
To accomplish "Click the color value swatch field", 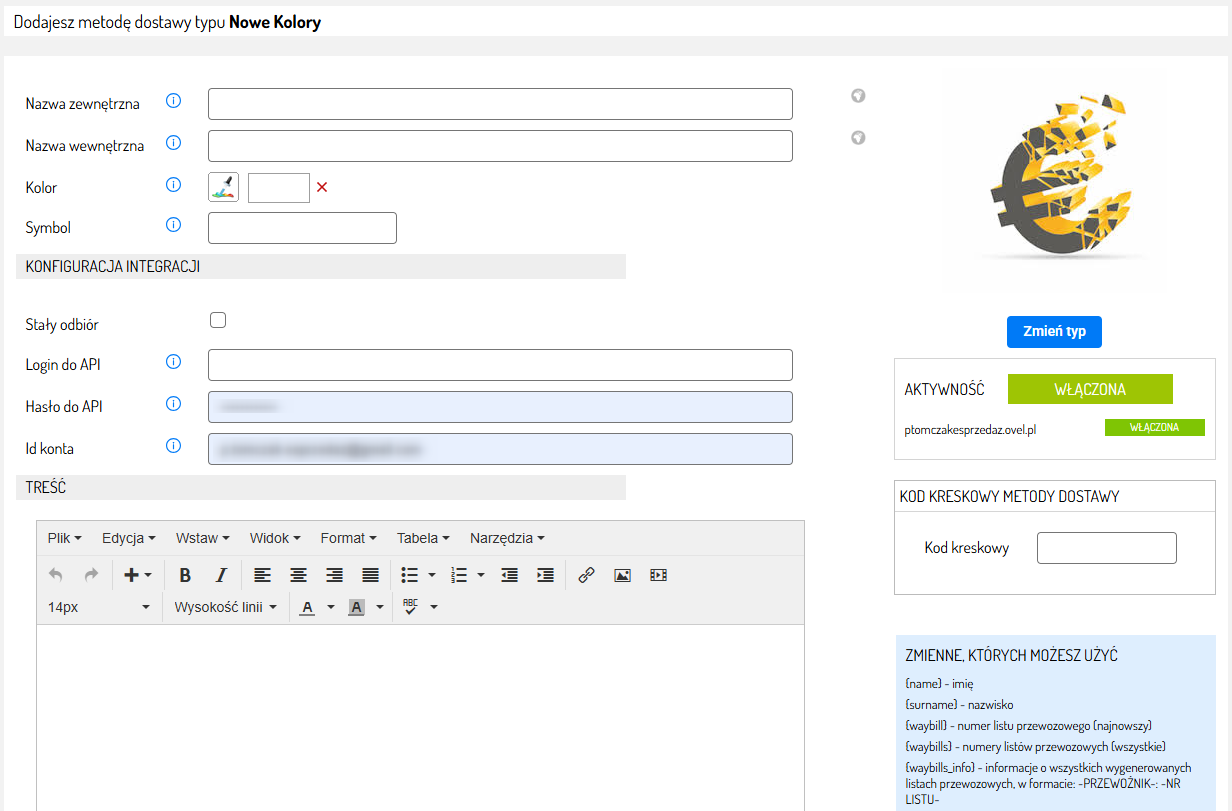I will pos(279,187).
